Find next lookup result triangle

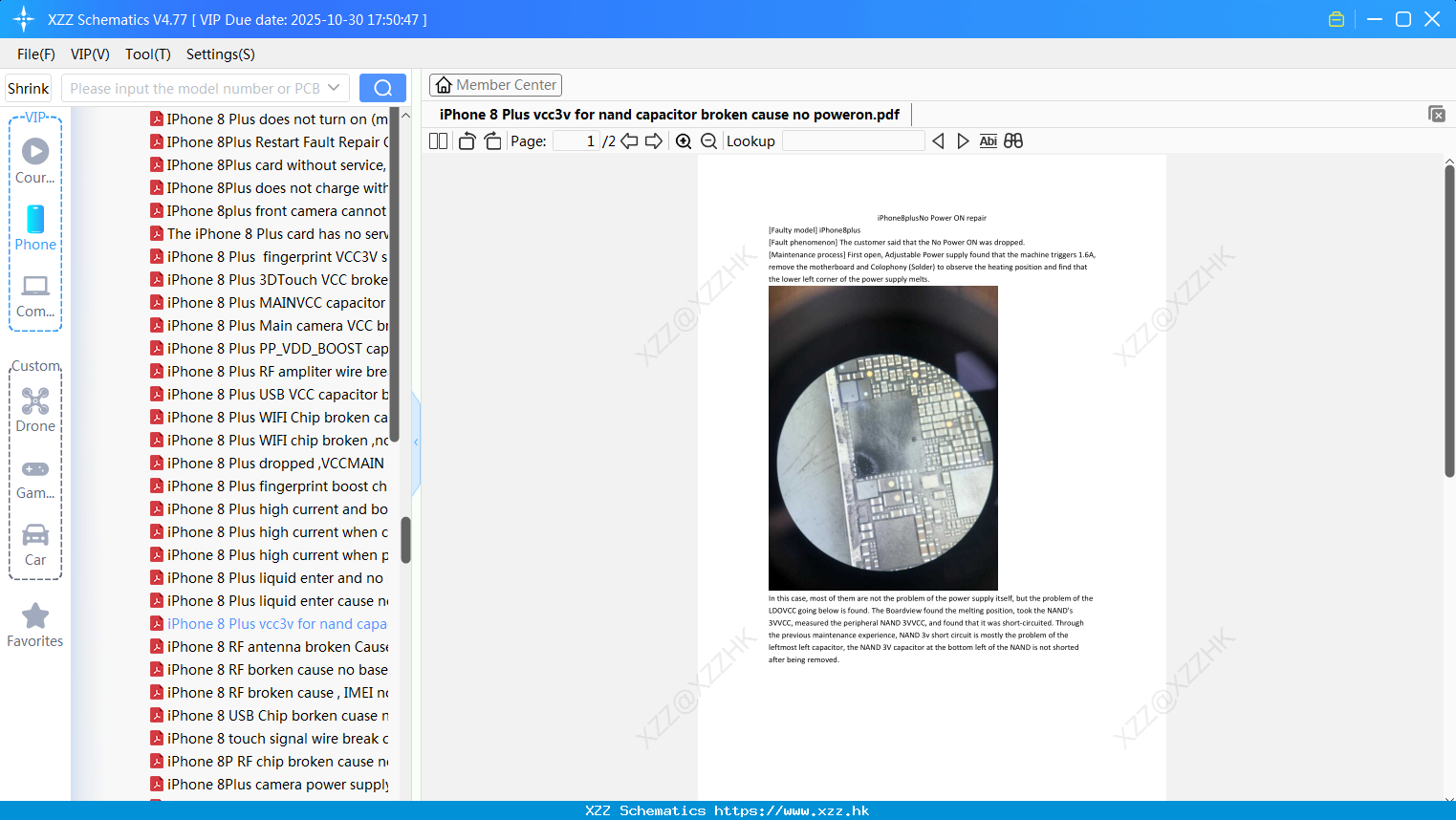pyautogui.click(x=963, y=141)
